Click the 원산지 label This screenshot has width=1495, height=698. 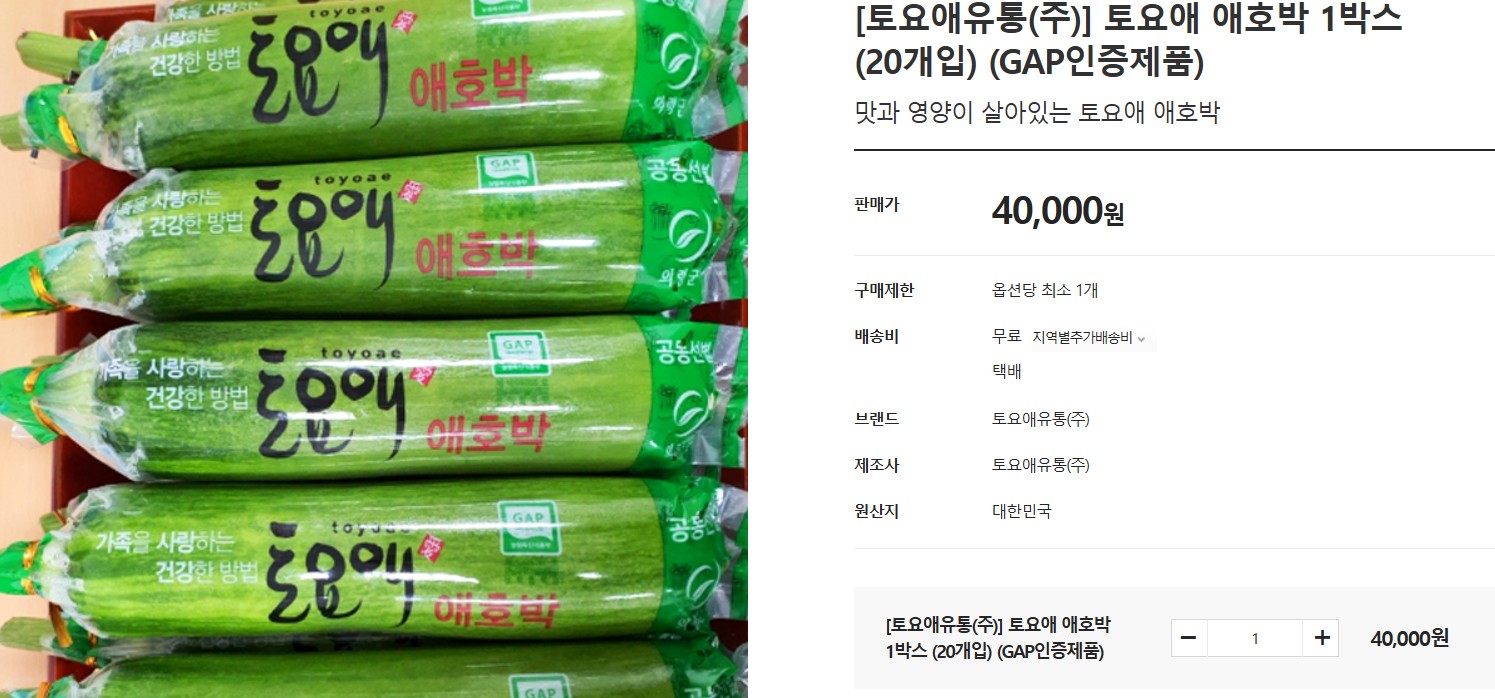pyautogui.click(x=877, y=511)
